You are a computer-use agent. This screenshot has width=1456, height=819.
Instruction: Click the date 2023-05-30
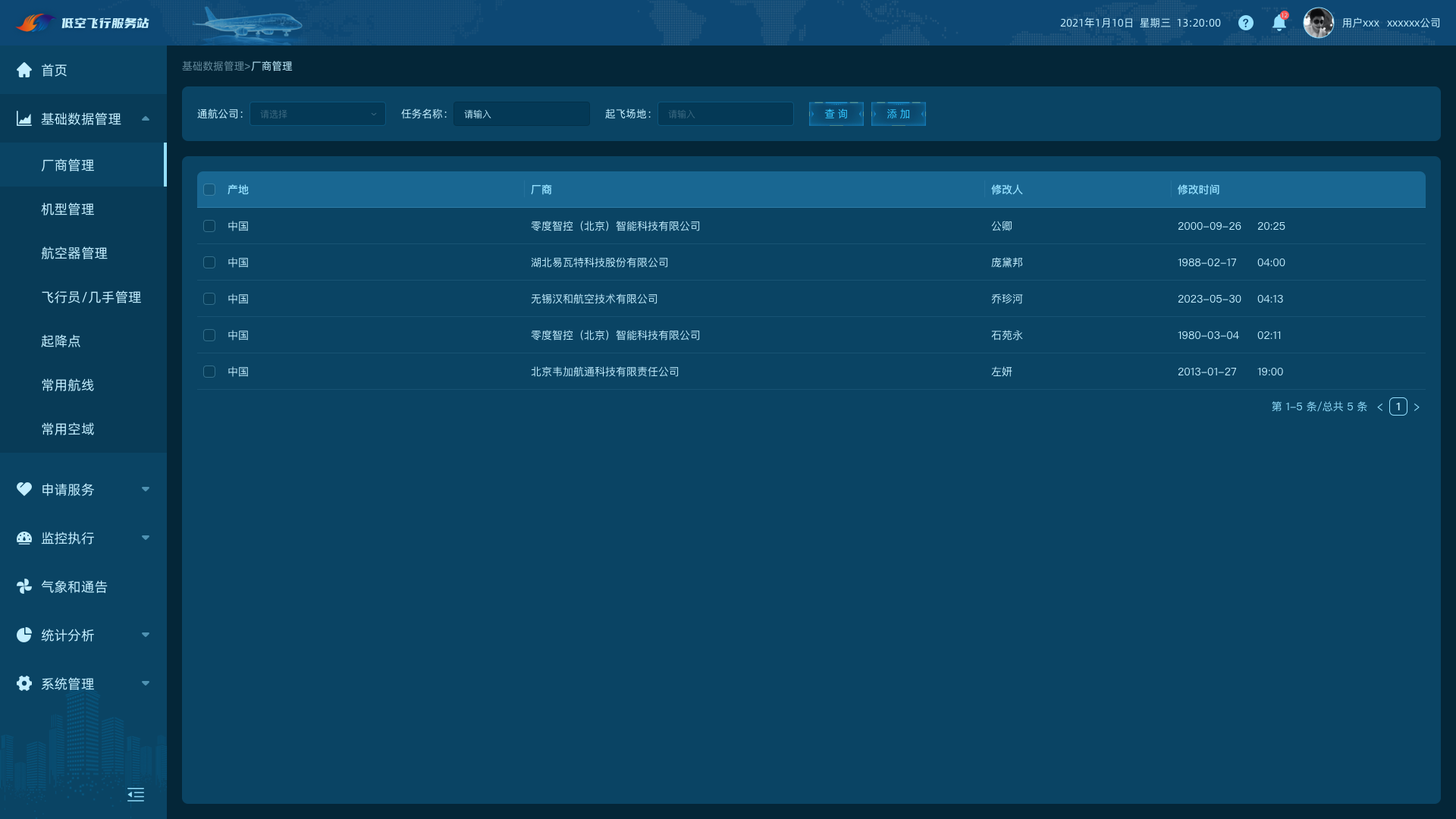1210,299
